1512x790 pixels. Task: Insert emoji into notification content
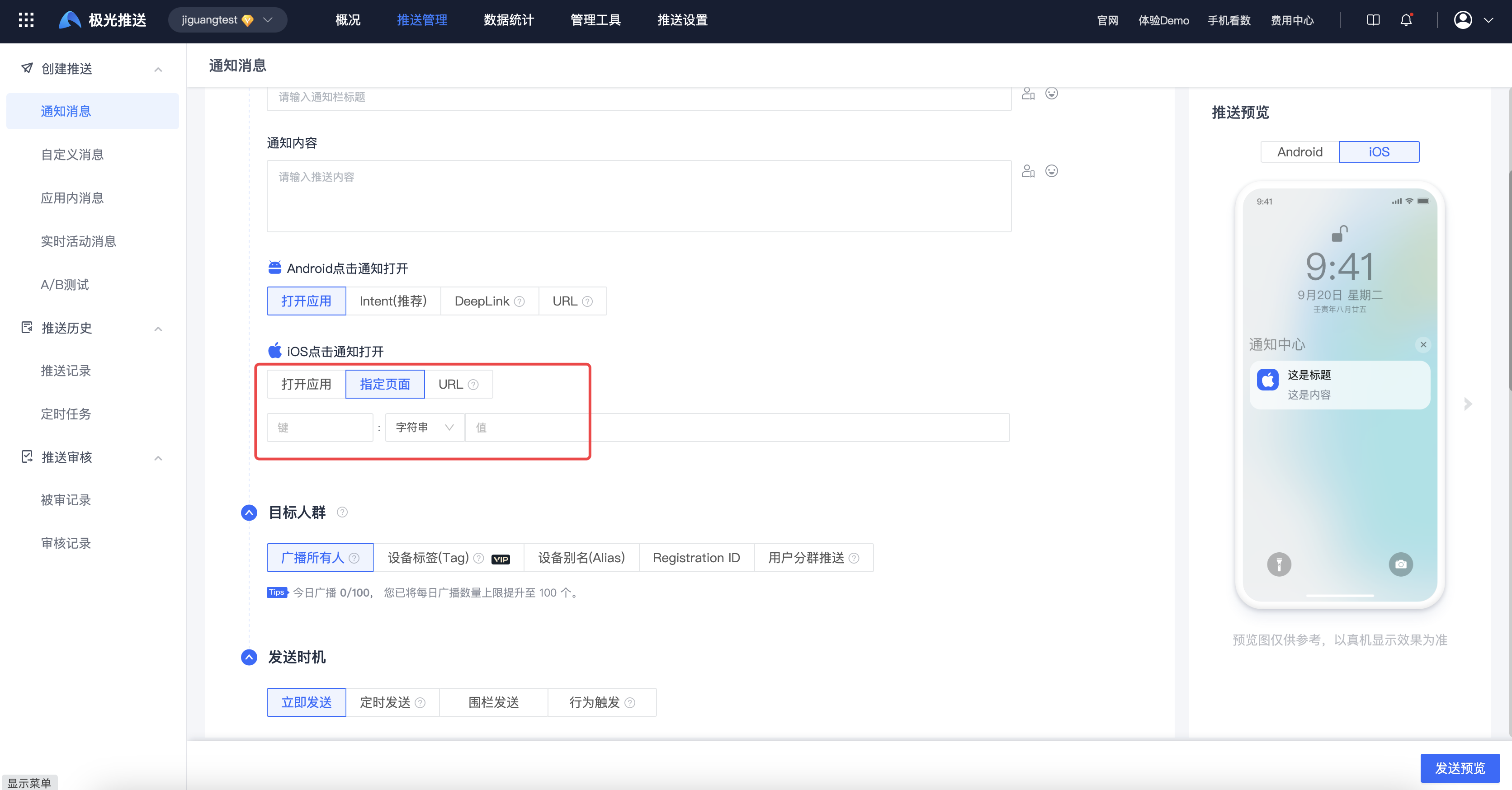point(1051,171)
